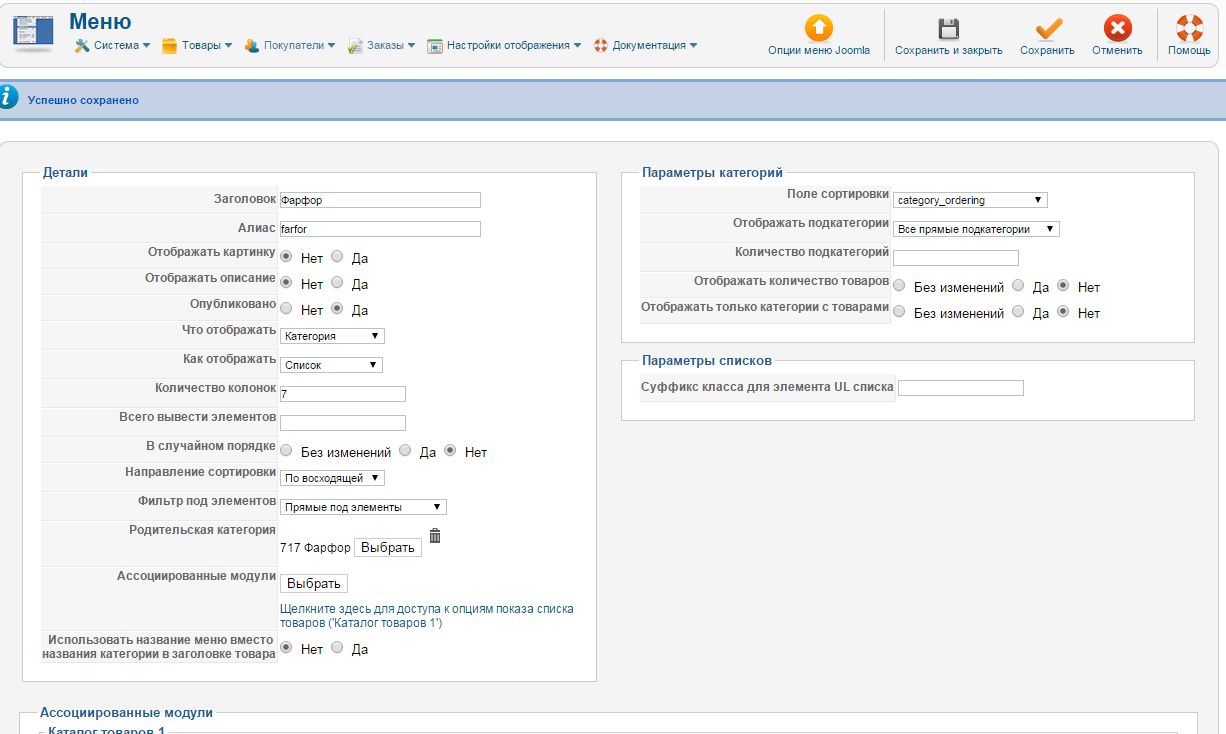Click the Menu component logo icon
The width and height of the screenshot is (1226, 734).
[32, 31]
